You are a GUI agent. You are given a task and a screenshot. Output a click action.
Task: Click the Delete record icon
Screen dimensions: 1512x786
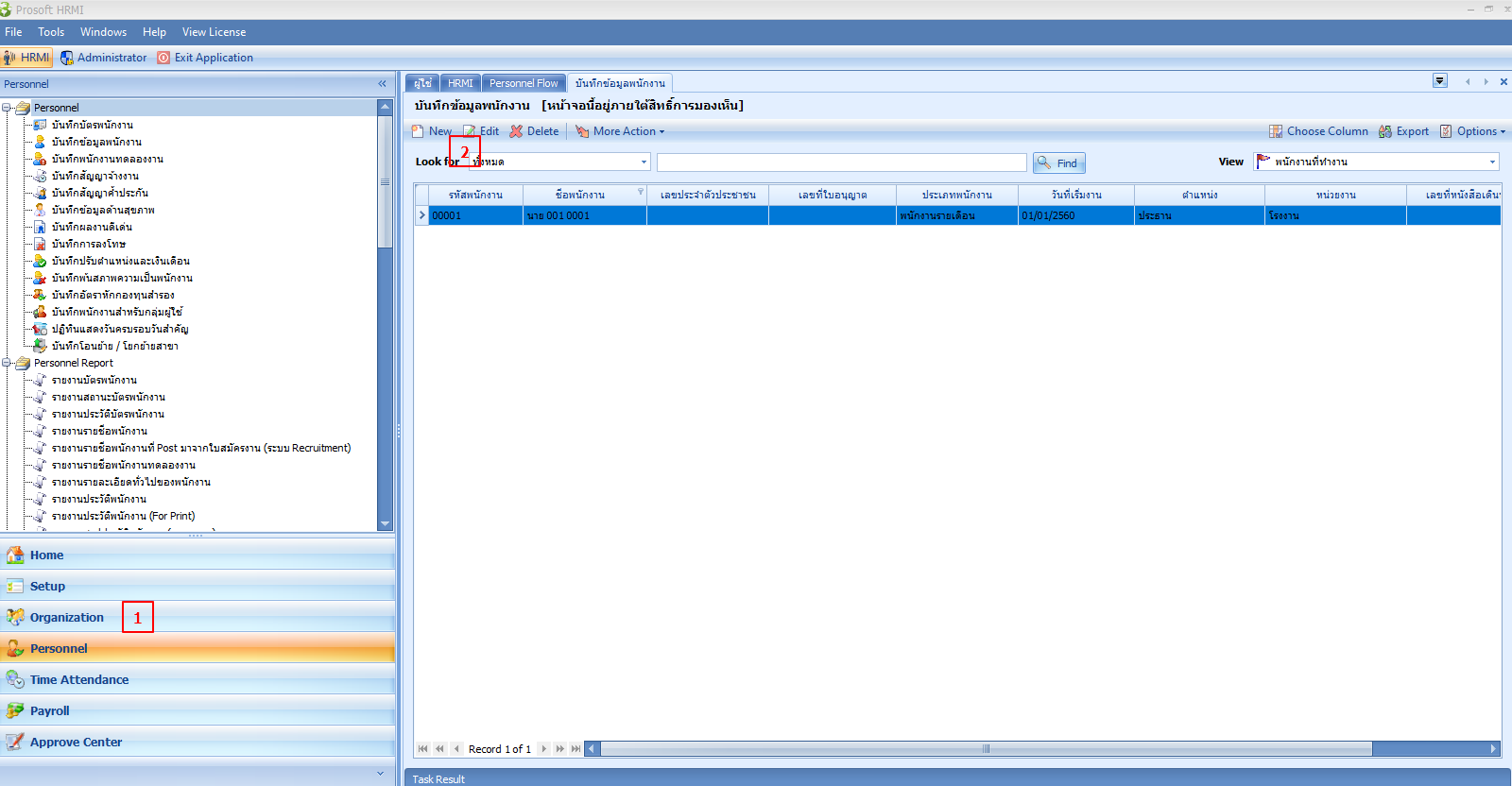point(516,131)
